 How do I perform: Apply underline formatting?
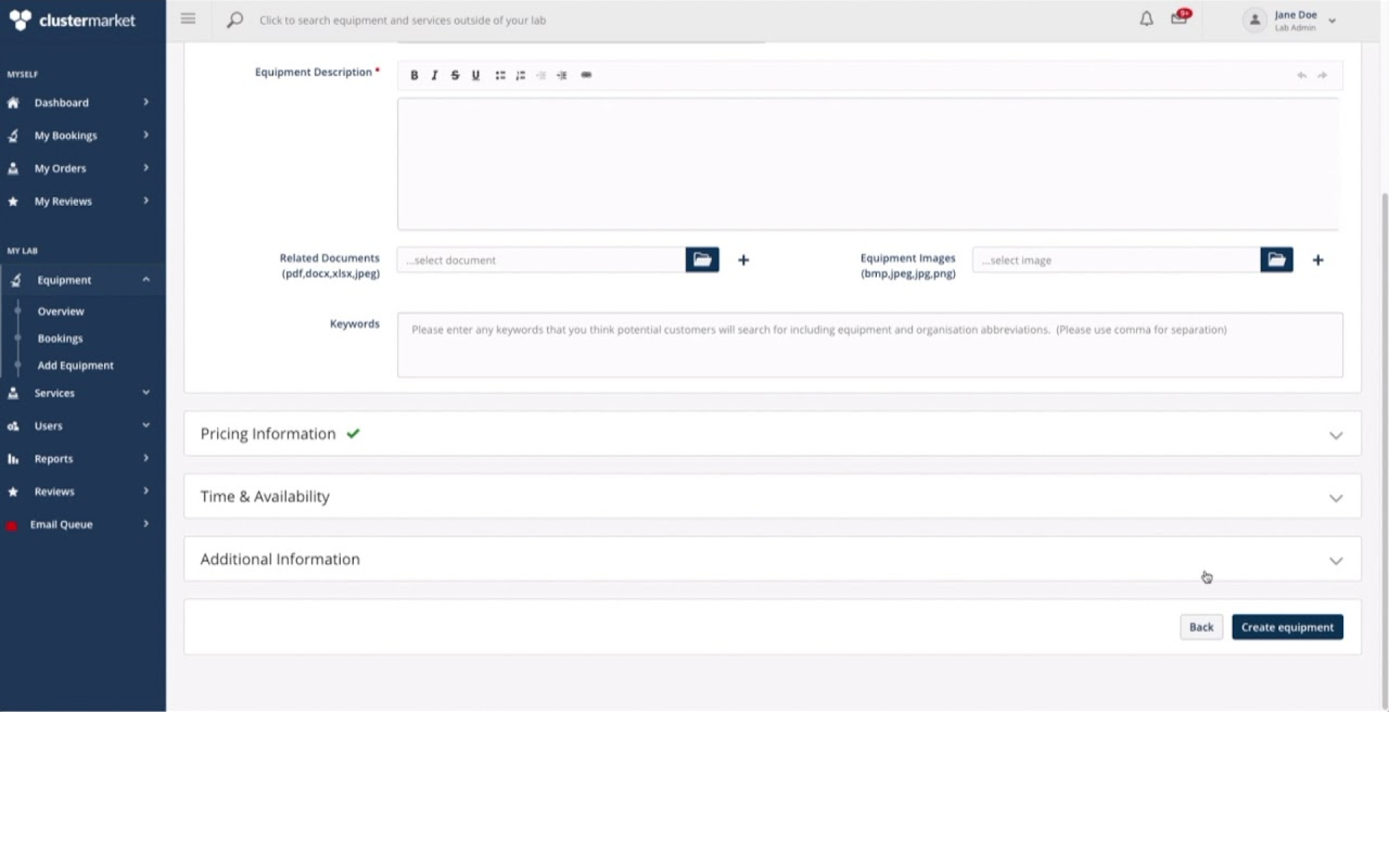(476, 75)
